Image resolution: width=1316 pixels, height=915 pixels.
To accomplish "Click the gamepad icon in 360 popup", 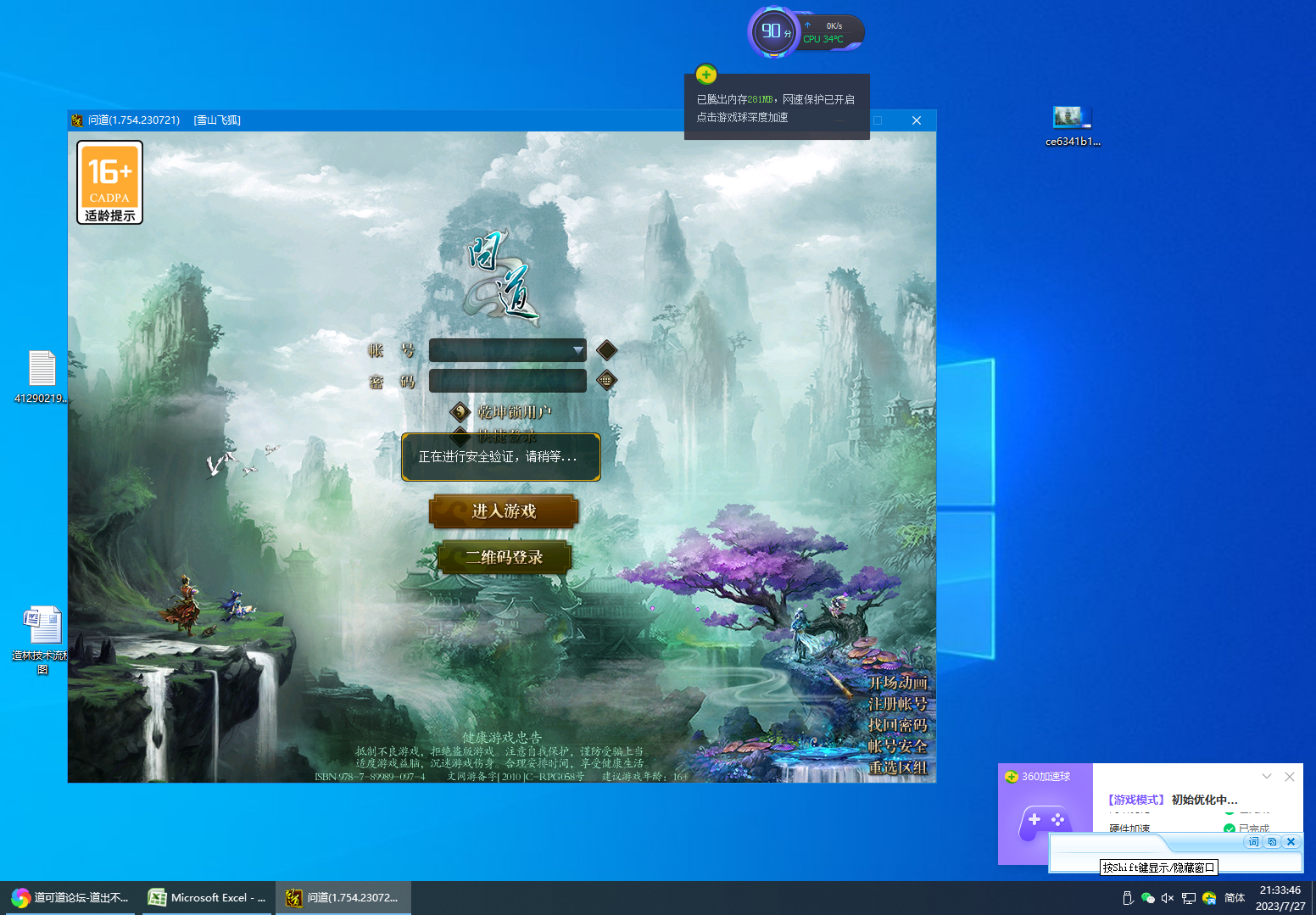I will point(1045,821).
